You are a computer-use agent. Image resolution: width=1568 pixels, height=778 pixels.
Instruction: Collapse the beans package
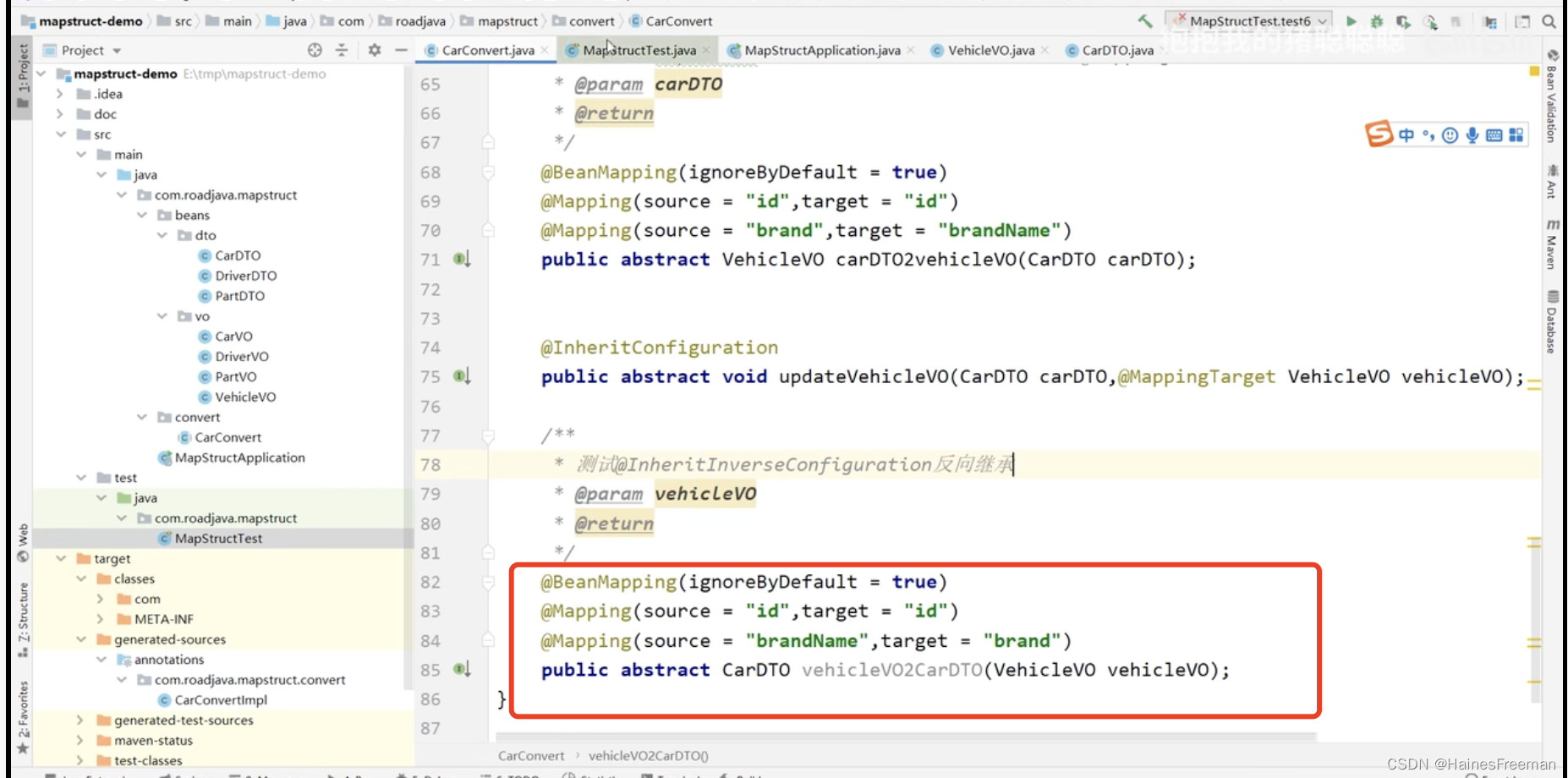(142, 215)
